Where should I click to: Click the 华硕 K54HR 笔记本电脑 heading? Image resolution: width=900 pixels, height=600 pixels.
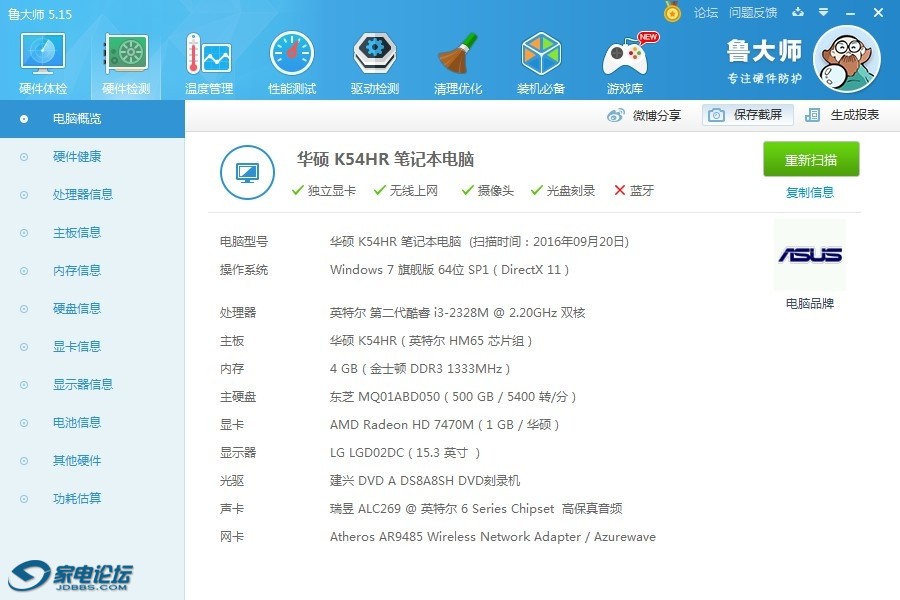pos(385,159)
